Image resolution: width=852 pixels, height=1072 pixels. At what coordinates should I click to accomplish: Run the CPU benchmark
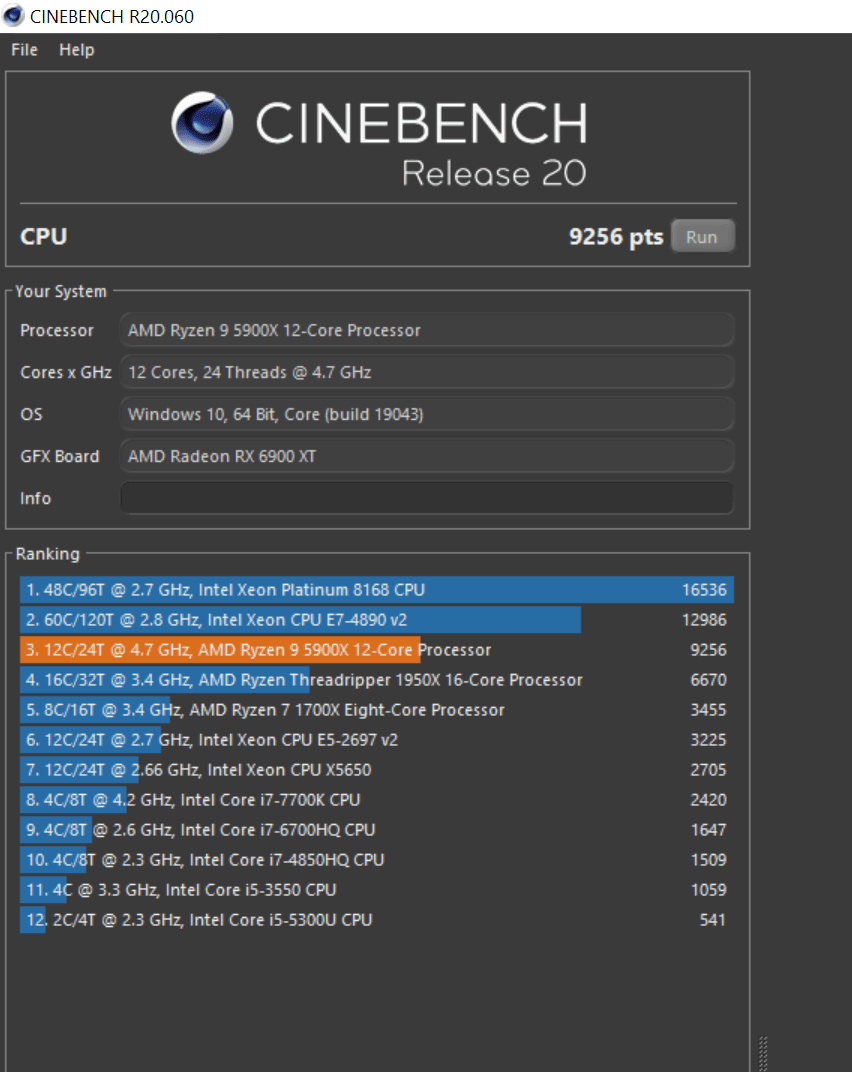702,237
